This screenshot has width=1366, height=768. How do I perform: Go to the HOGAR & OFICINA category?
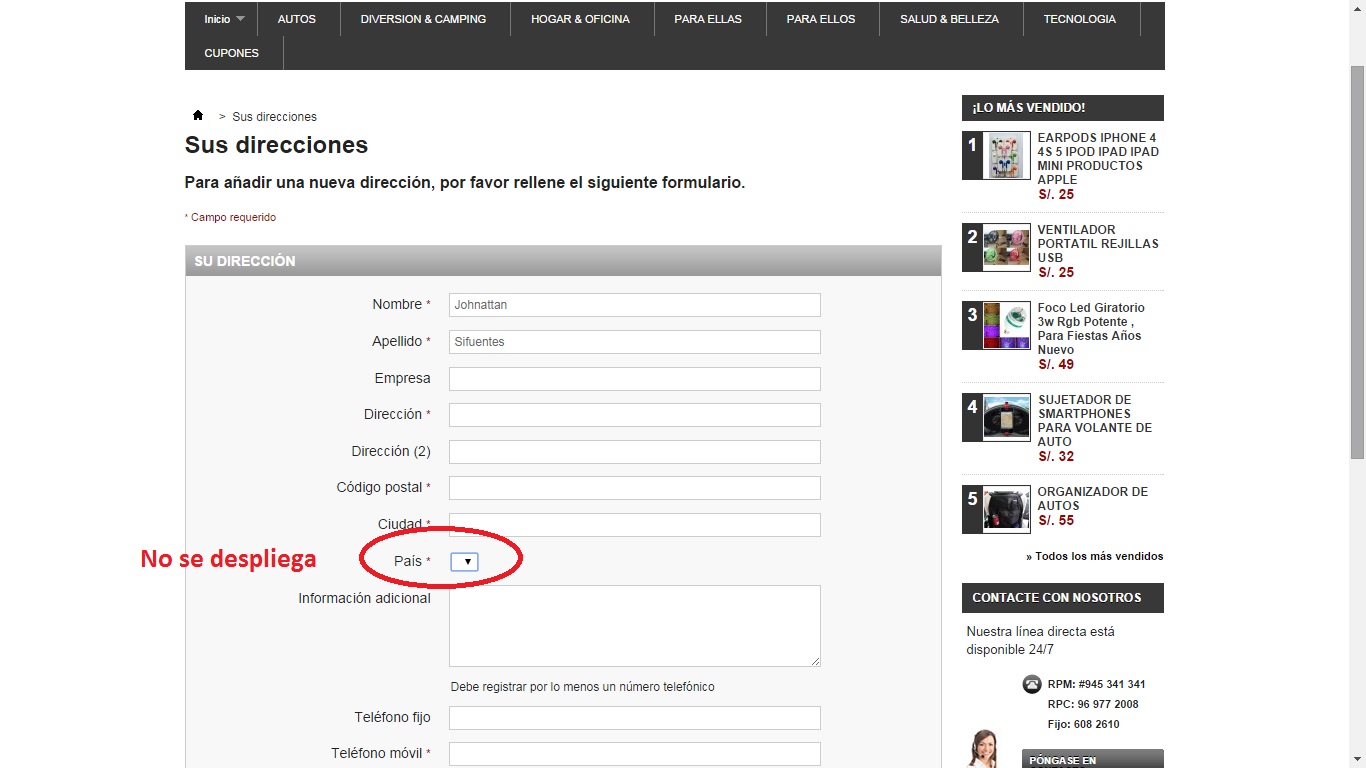pyautogui.click(x=580, y=19)
